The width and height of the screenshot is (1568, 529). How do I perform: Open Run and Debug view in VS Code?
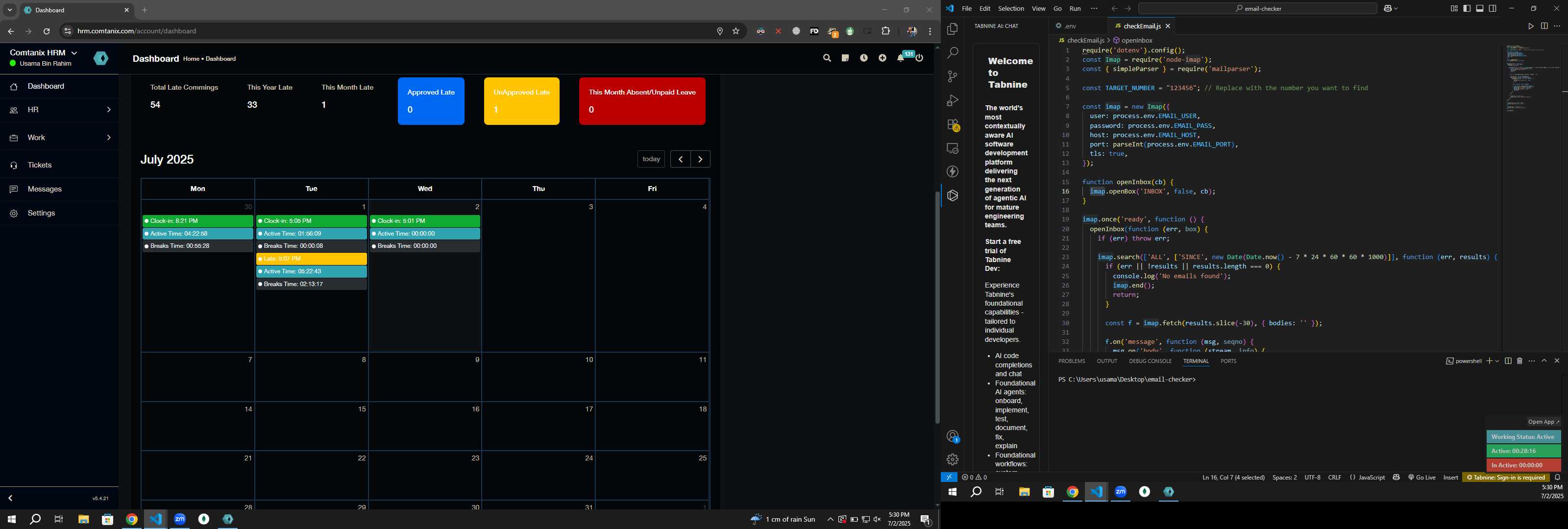click(952, 100)
